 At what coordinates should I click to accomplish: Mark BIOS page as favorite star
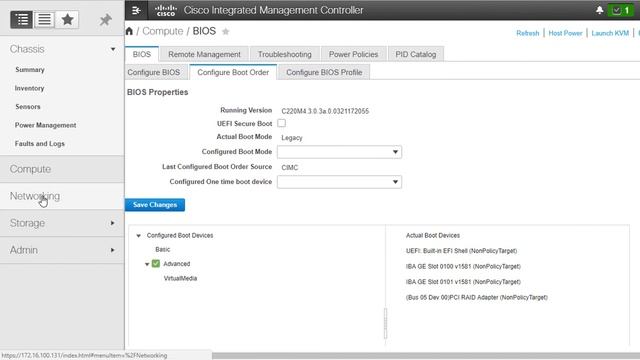coord(225,31)
